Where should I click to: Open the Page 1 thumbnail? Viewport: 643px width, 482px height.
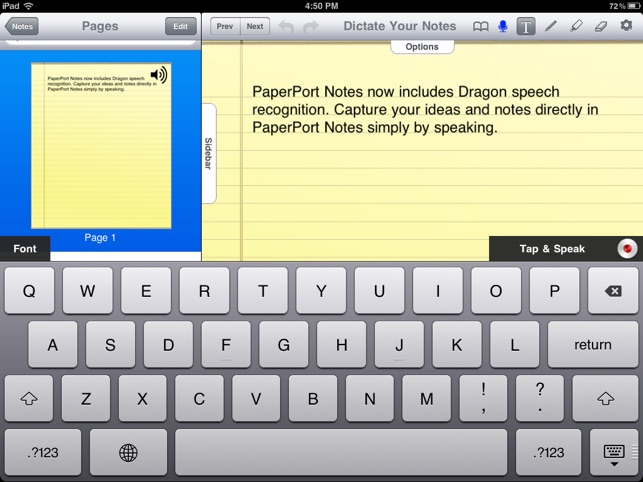click(101, 146)
